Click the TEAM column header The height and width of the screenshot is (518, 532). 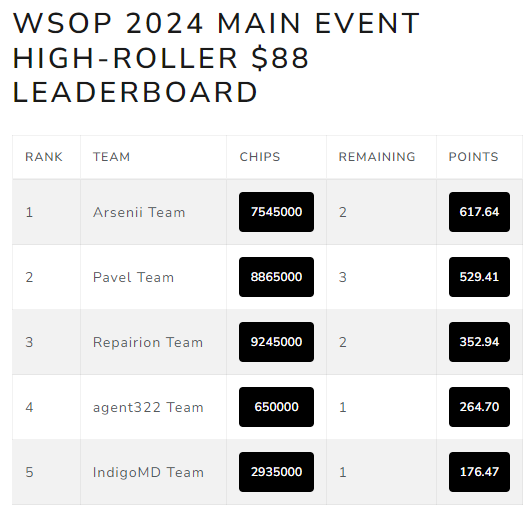tap(112, 157)
